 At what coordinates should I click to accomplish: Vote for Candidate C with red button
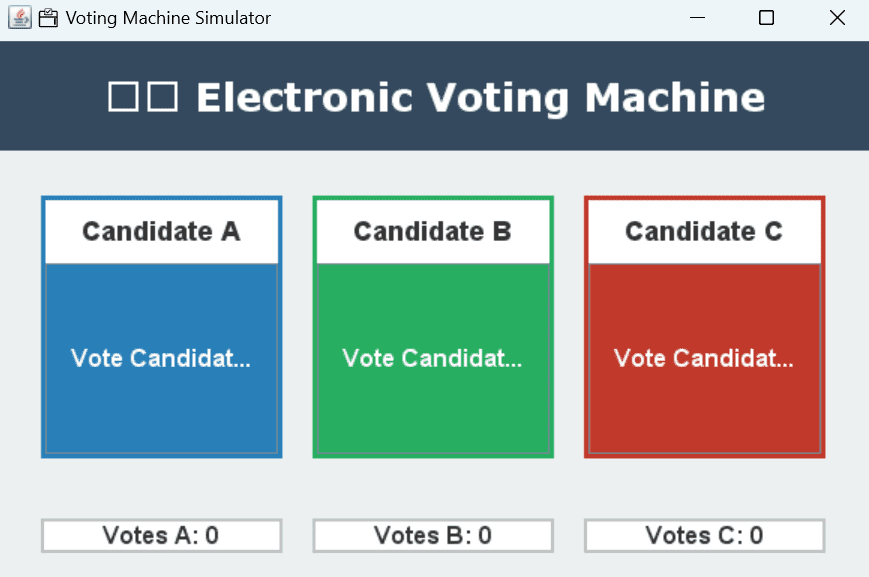pyautogui.click(x=704, y=359)
